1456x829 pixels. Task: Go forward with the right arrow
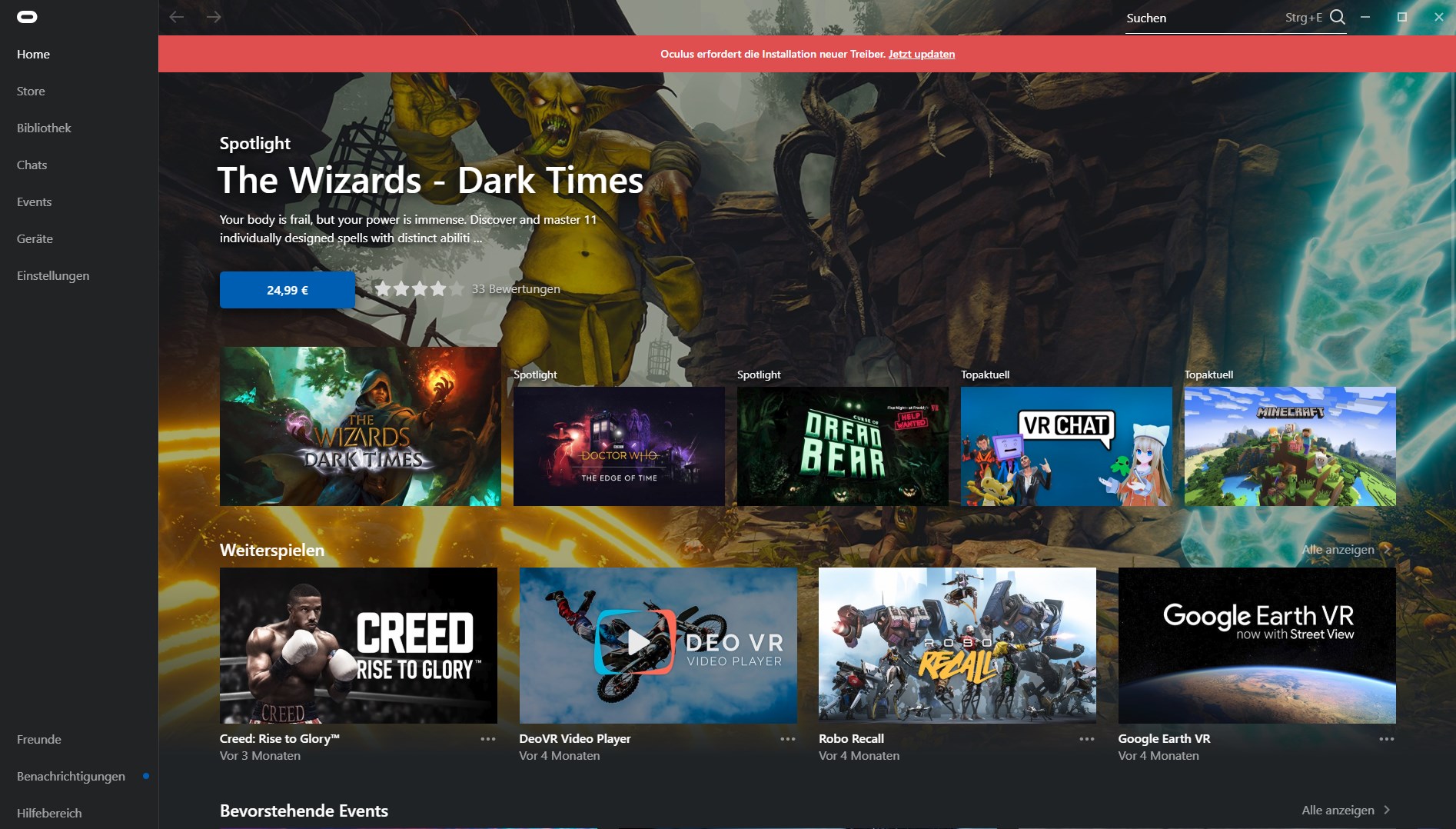(x=214, y=17)
